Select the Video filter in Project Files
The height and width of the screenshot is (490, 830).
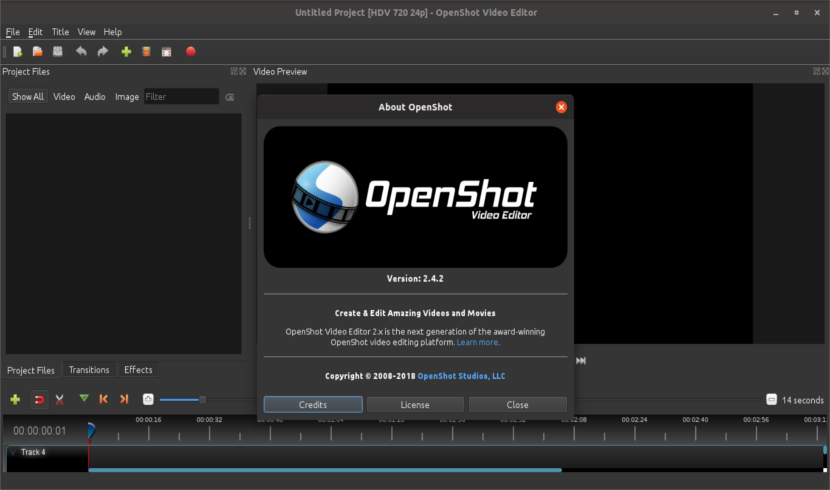tap(64, 97)
